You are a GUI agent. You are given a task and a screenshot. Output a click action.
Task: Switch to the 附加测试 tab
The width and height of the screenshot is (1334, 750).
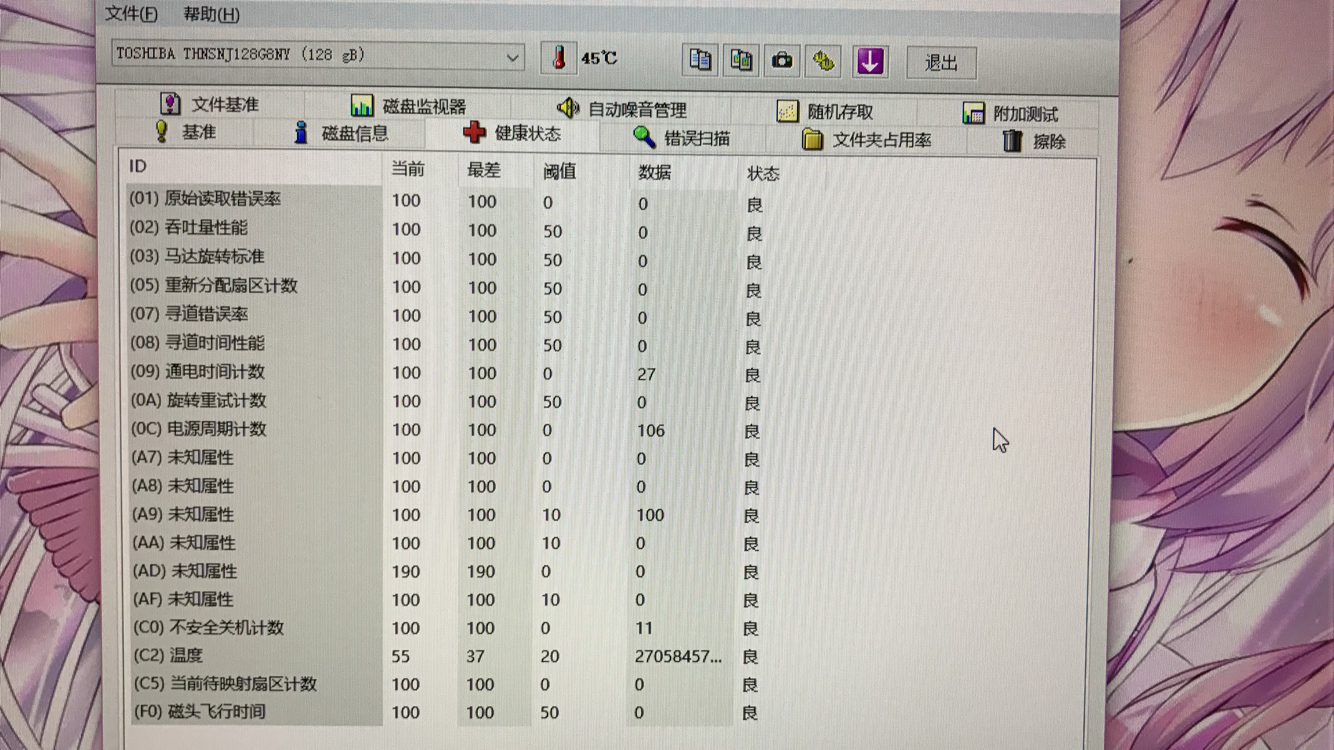(x=1009, y=113)
